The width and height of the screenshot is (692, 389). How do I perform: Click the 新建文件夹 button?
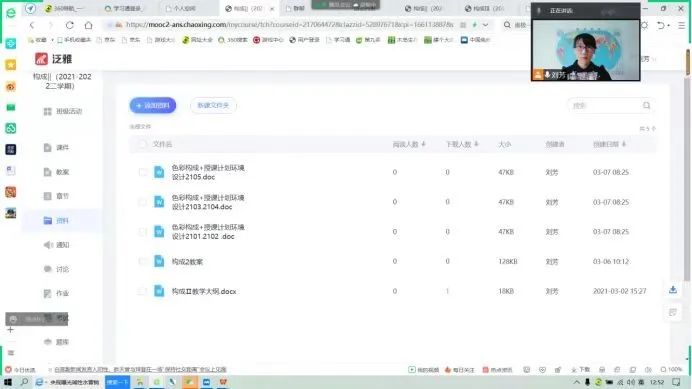coord(213,106)
